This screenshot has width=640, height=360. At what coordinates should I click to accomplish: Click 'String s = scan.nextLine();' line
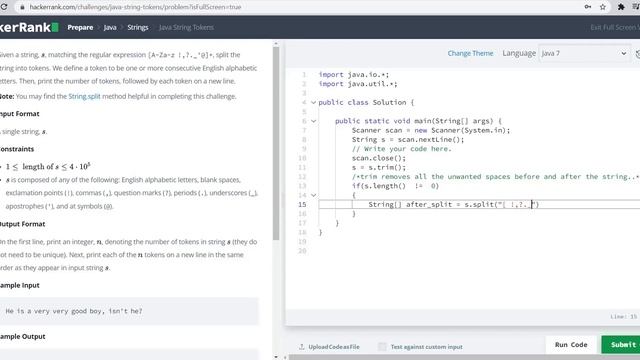[x=408, y=140]
